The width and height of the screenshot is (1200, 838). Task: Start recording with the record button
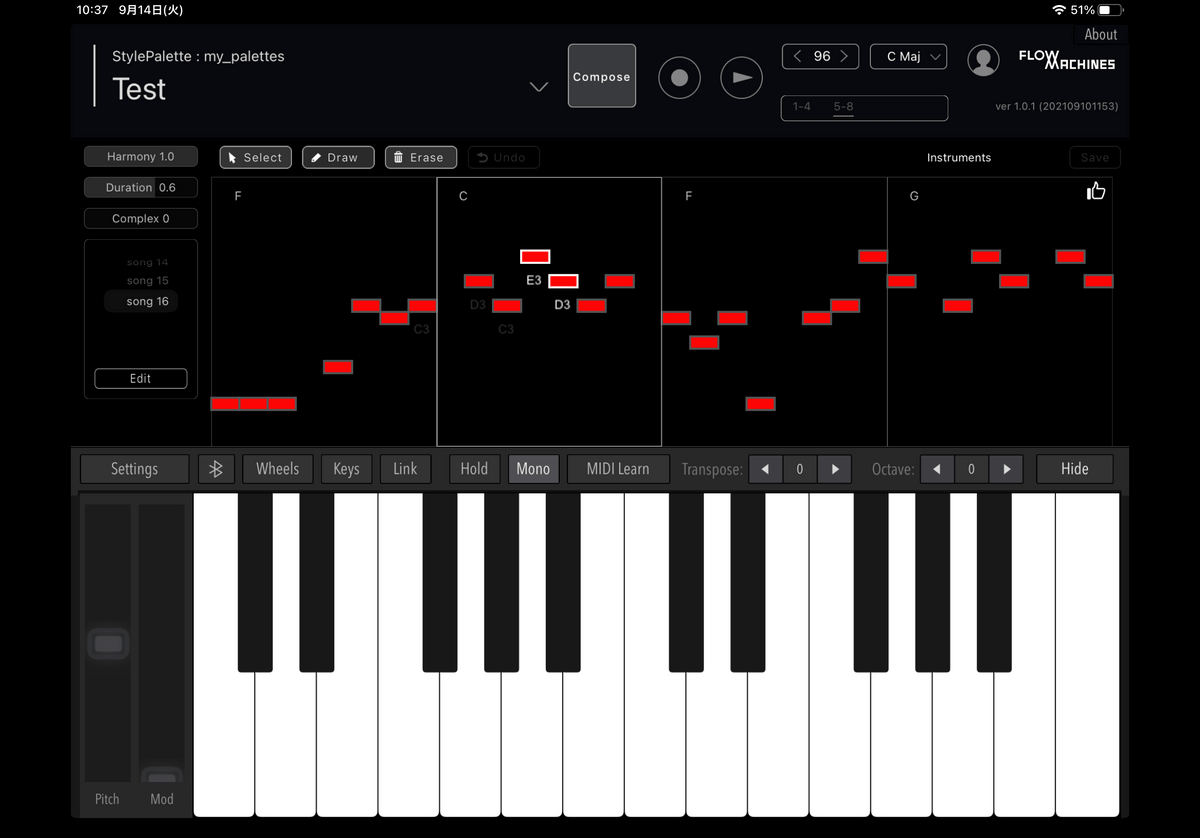pyautogui.click(x=680, y=77)
